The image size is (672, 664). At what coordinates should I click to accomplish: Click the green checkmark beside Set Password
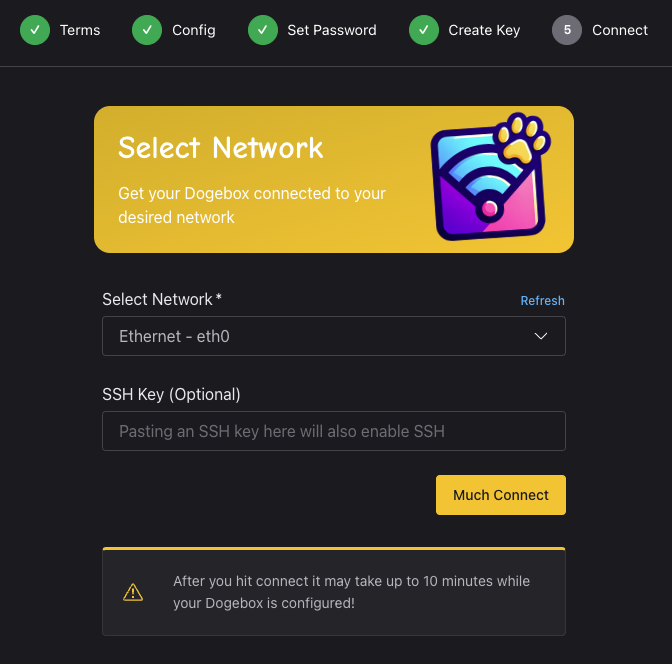(x=263, y=30)
